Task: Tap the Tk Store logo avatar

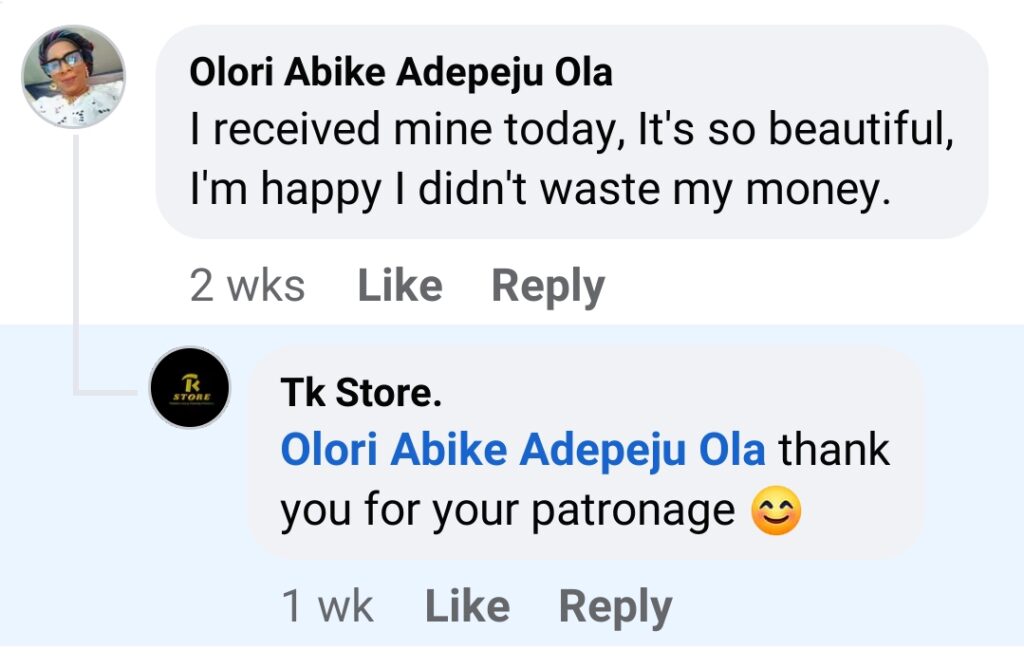Action: coord(190,388)
